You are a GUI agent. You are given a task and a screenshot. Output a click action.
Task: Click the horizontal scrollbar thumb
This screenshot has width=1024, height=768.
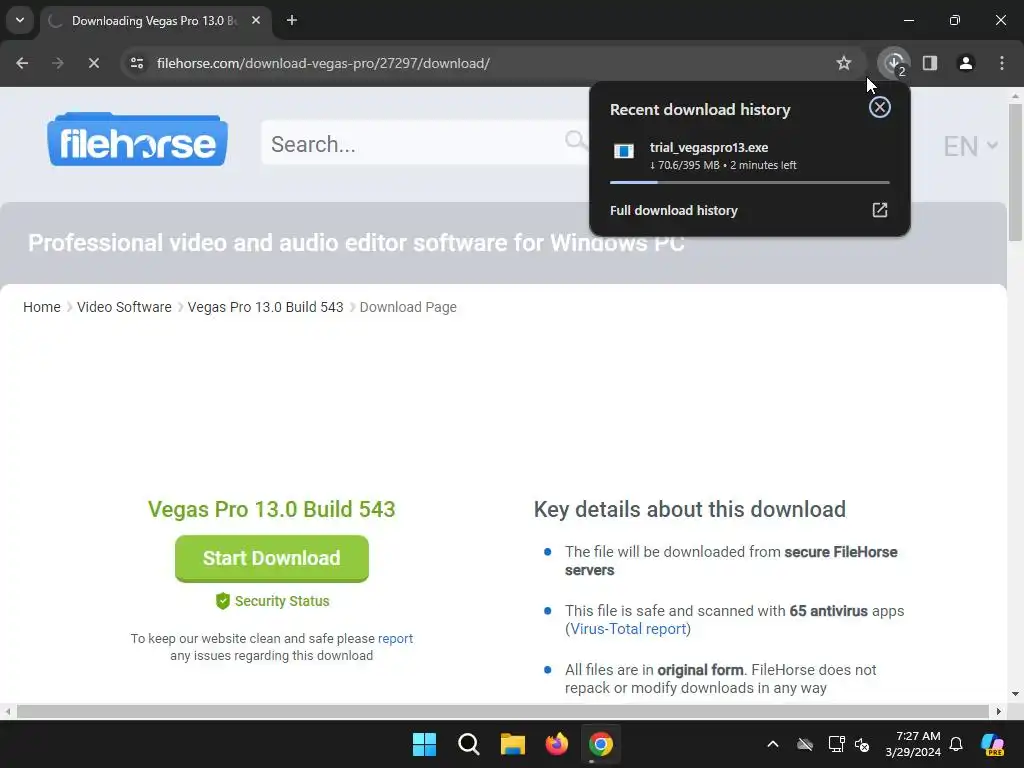(x=503, y=711)
